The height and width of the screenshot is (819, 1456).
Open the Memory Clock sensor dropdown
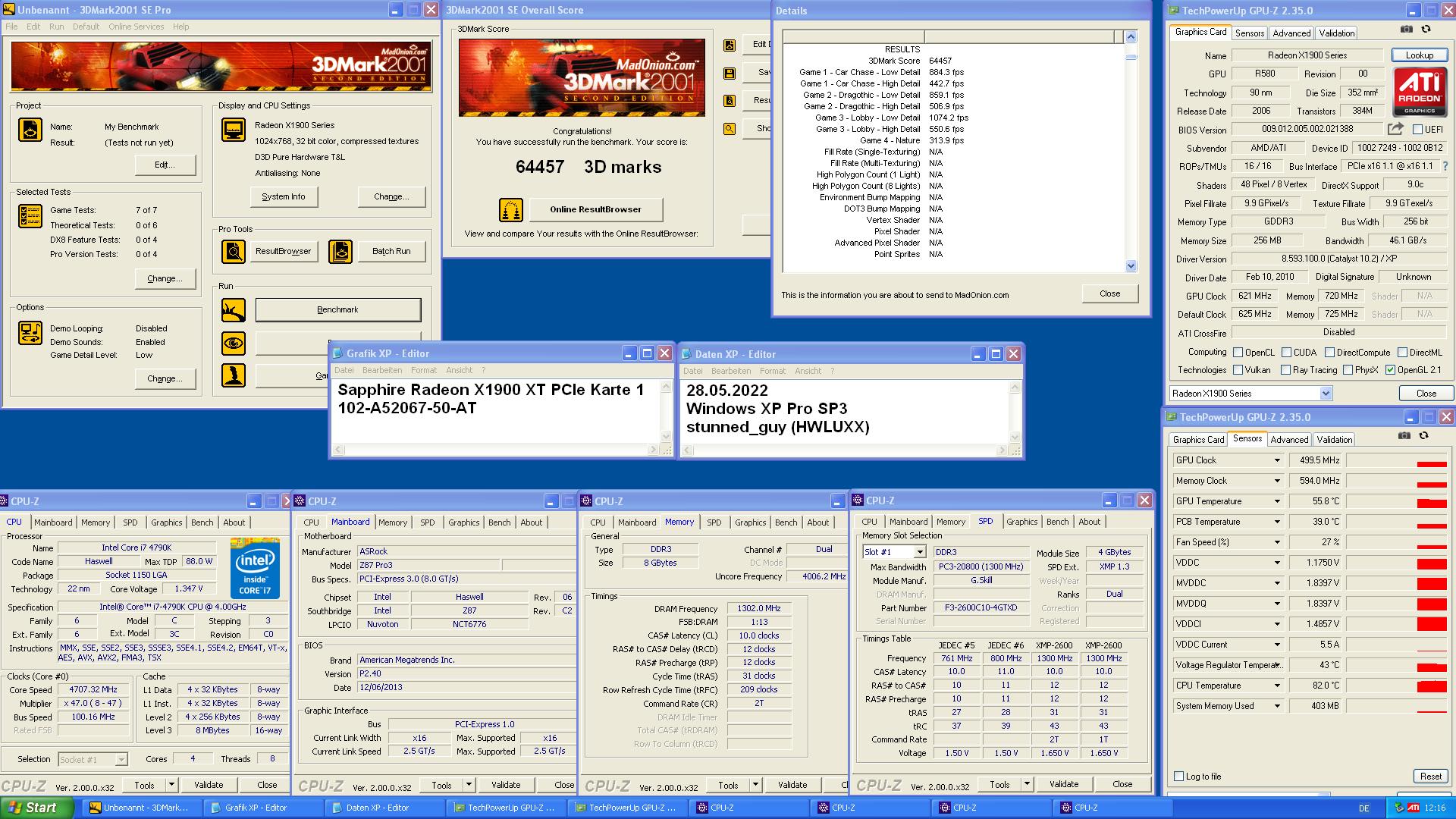pyautogui.click(x=1277, y=481)
